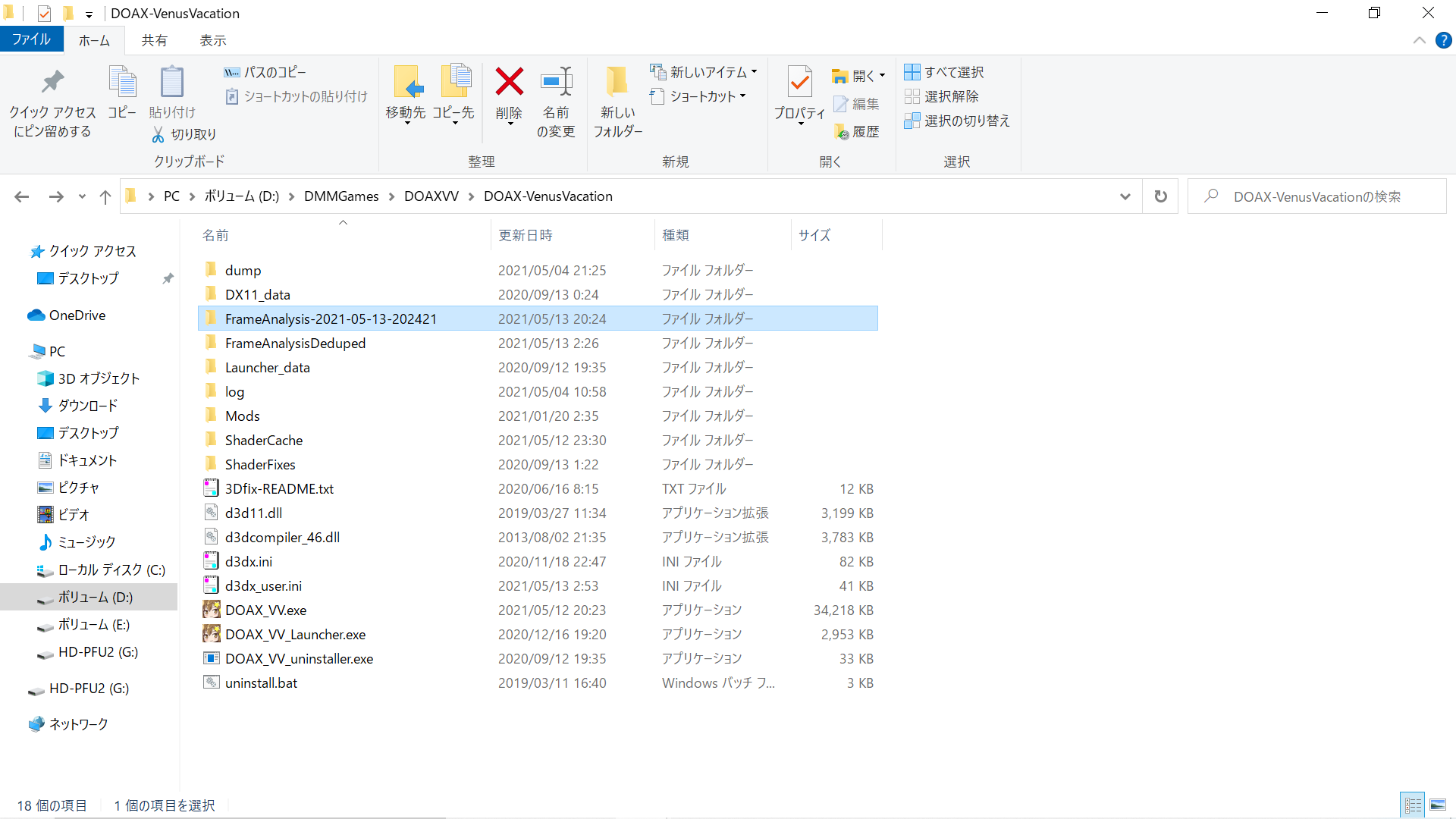
Task: Click DMMGames in the breadcrumb path
Action: 341,196
